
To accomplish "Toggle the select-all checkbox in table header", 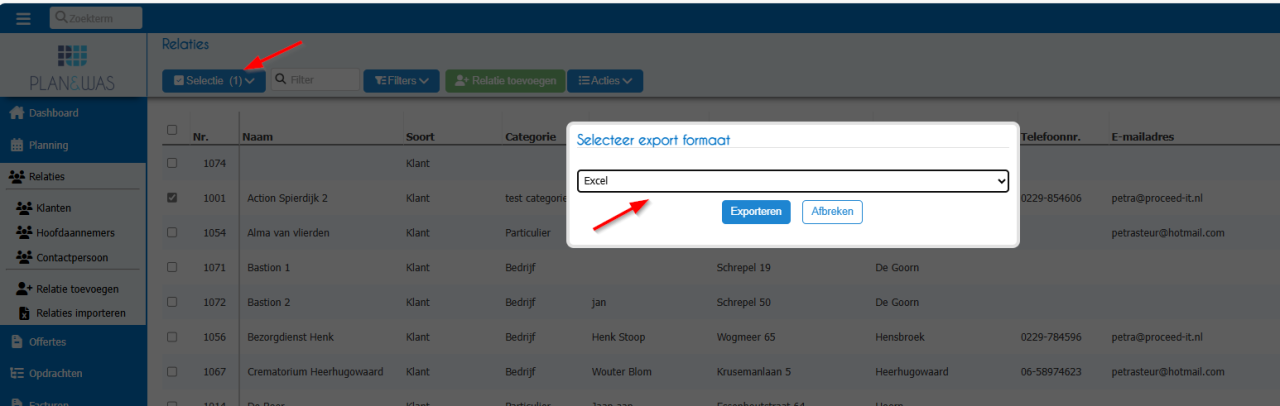I will [x=172, y=130].
